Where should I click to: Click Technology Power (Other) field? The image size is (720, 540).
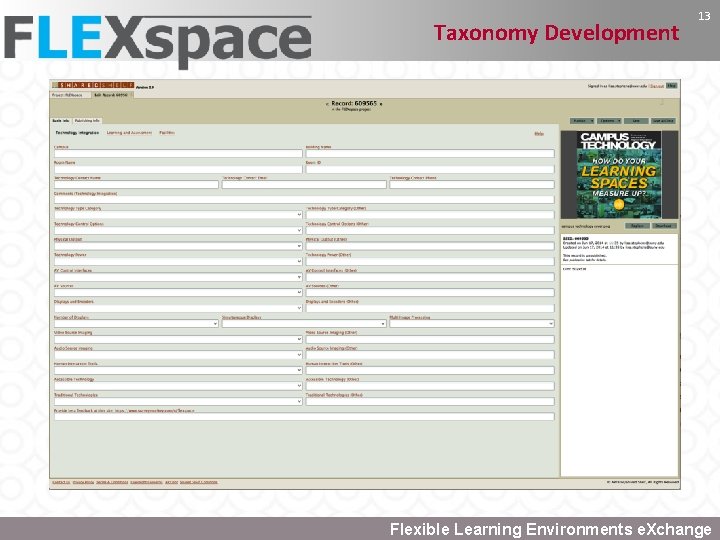430,261
